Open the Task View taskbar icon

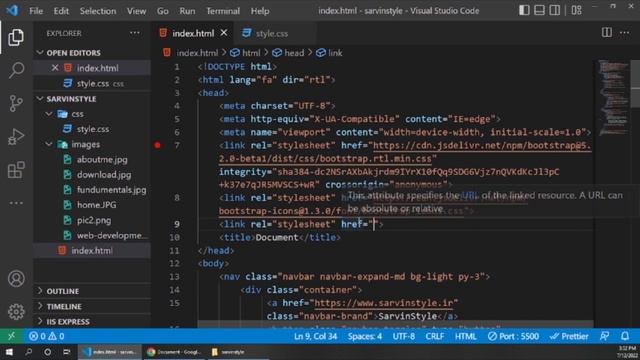pos(67,351)
